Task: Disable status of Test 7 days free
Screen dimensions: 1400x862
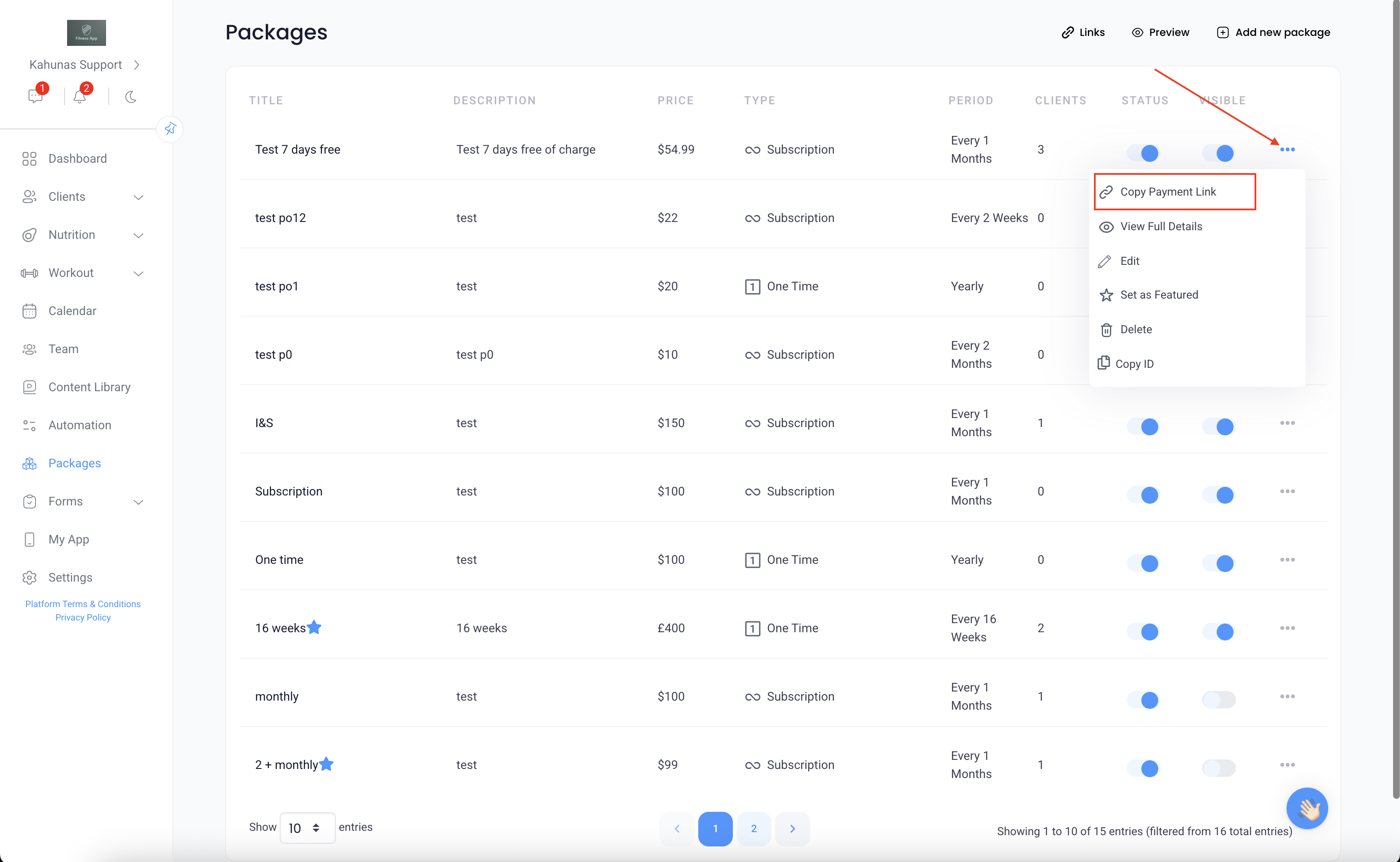Action: click(x=1143, y=153)
